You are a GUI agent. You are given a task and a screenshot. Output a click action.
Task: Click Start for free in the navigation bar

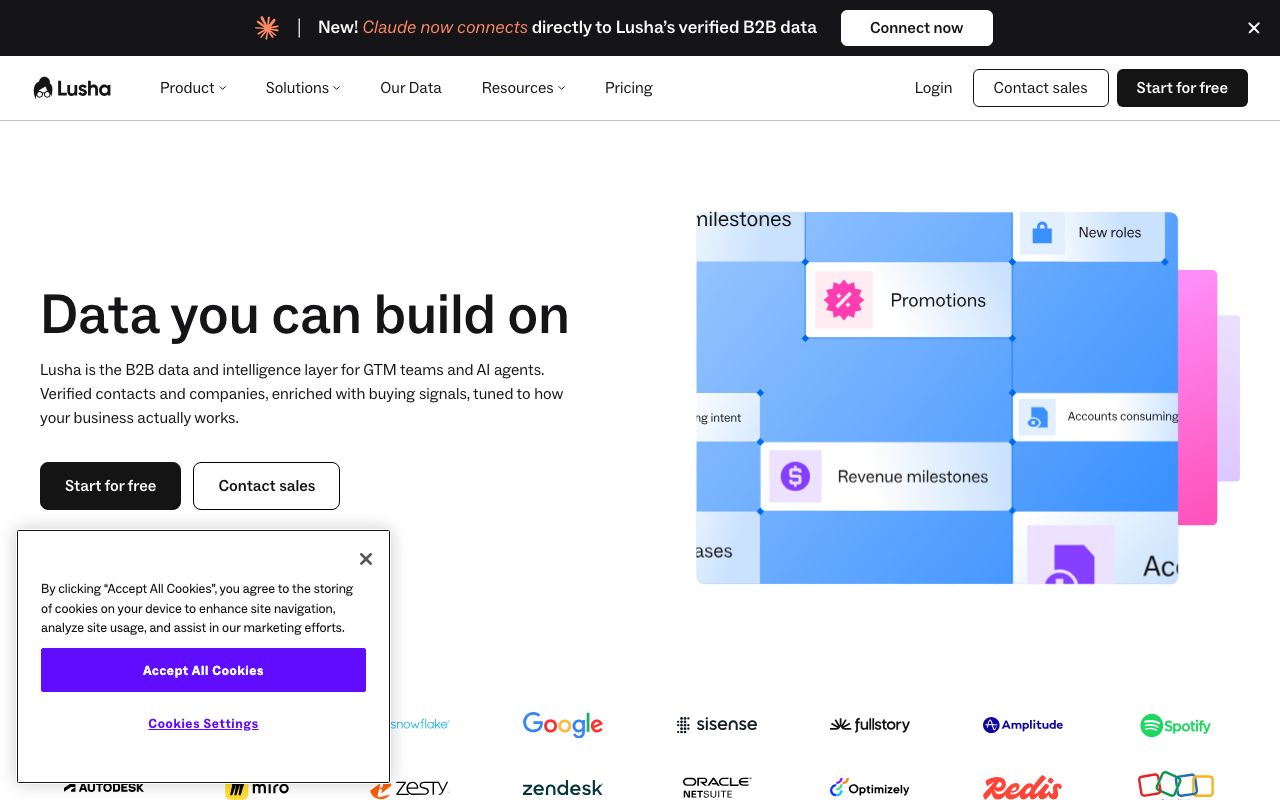click(1182, 88)
